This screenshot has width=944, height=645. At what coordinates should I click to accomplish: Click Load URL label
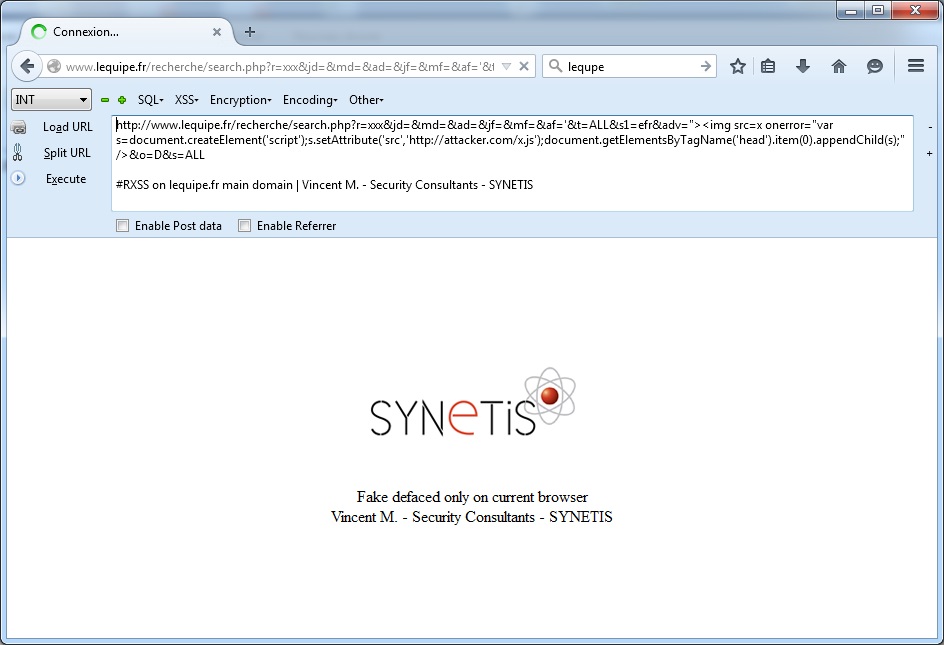coord(67,127)
